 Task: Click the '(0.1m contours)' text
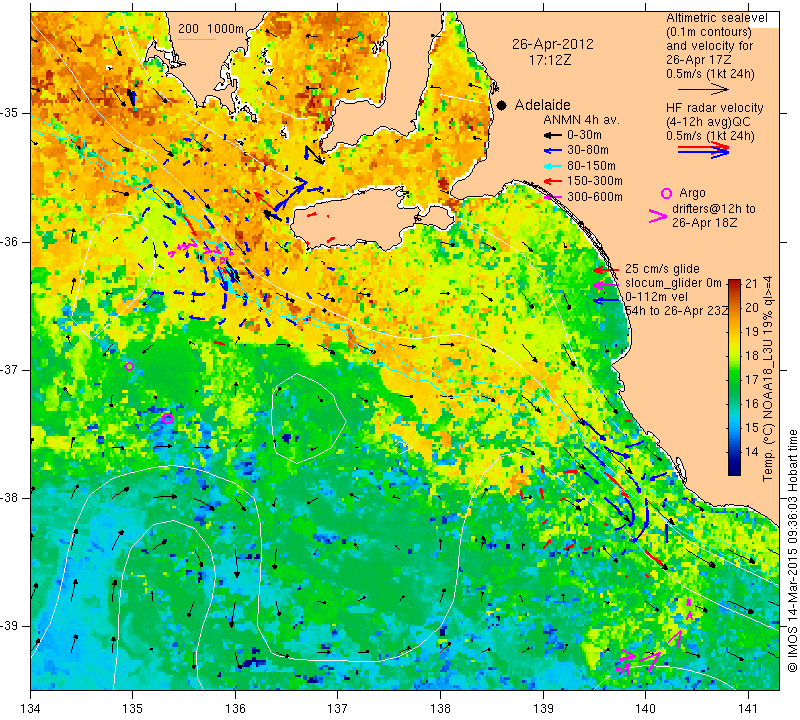[708, 32]
